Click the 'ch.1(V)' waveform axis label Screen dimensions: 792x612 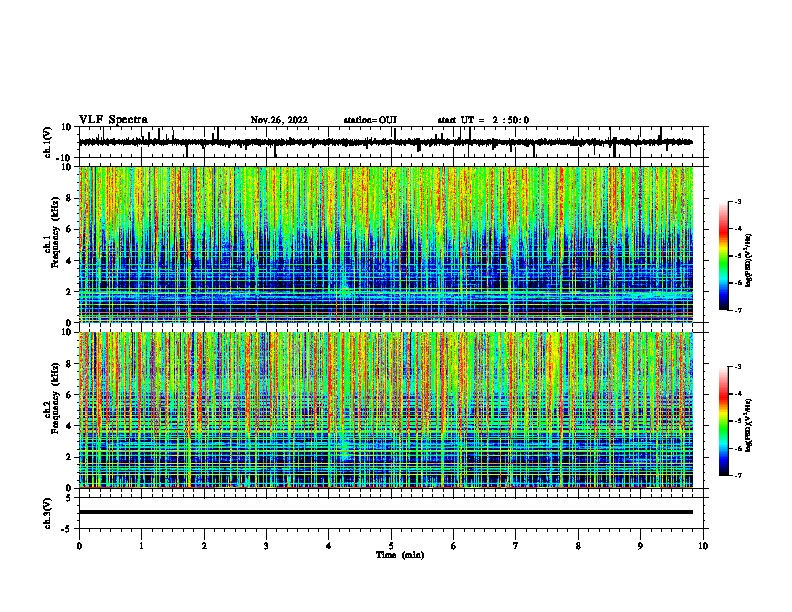pos(48,142)
